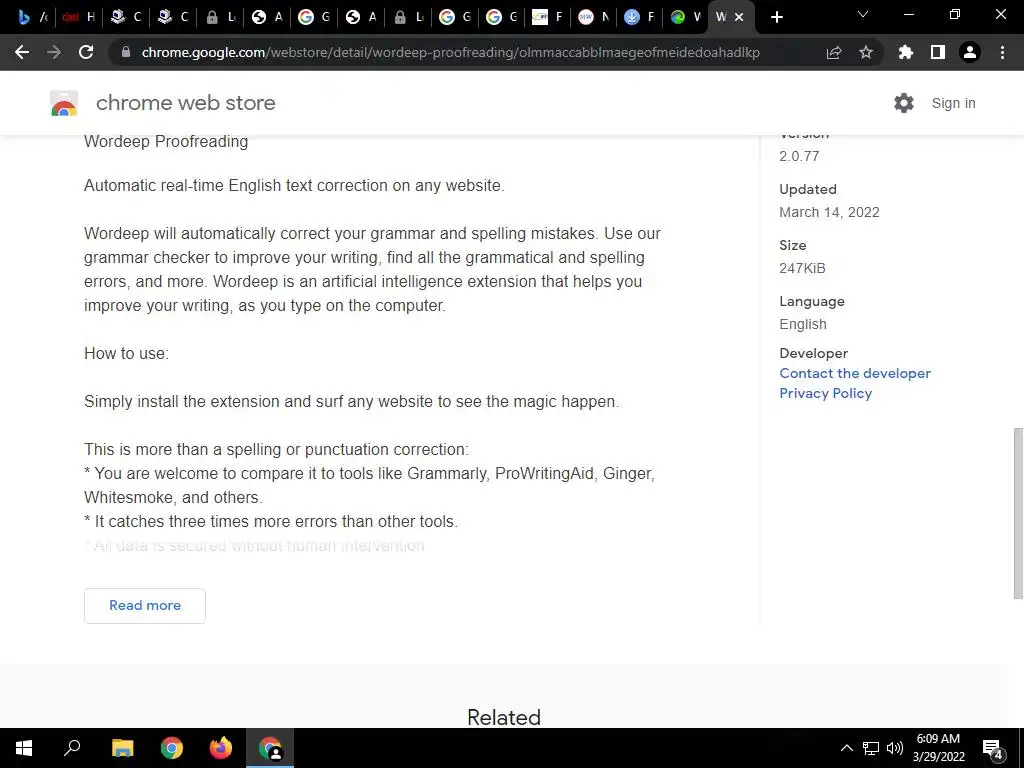
Task: Open File Explorer from taskbar
Action: 122,748
